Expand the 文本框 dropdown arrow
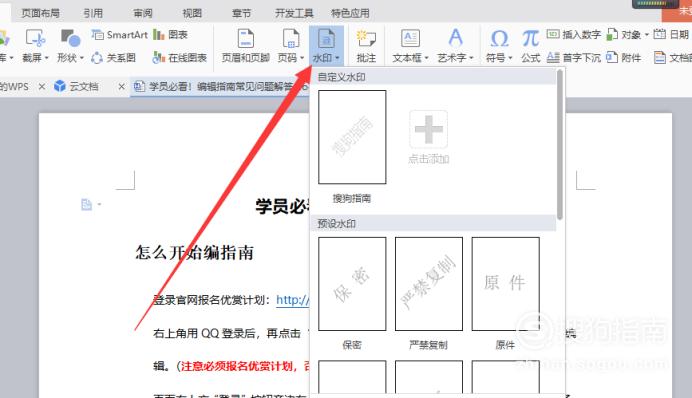Screen dimensions: 692x398 click(x=426, y=58)
